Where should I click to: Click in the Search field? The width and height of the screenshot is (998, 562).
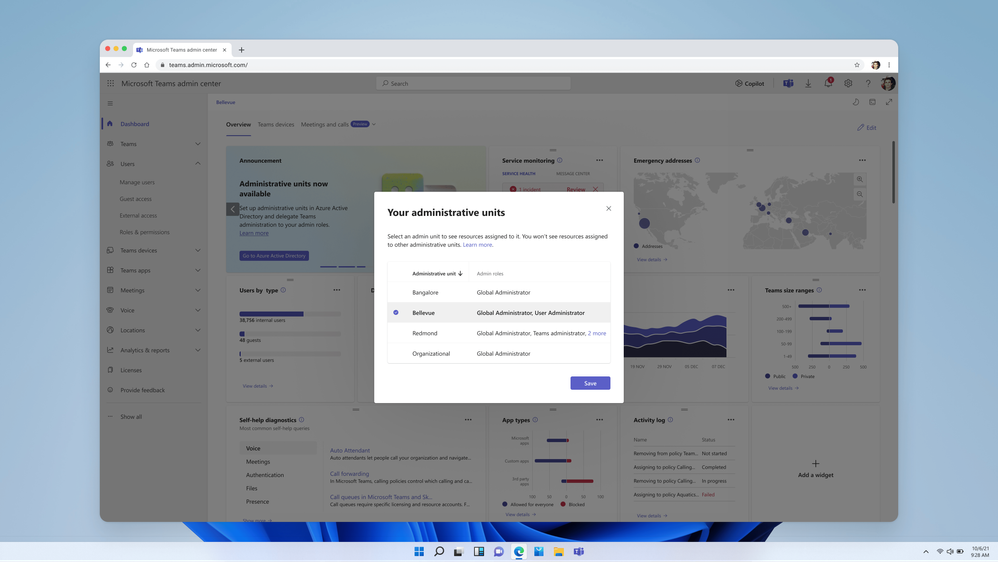coord(474,83)
